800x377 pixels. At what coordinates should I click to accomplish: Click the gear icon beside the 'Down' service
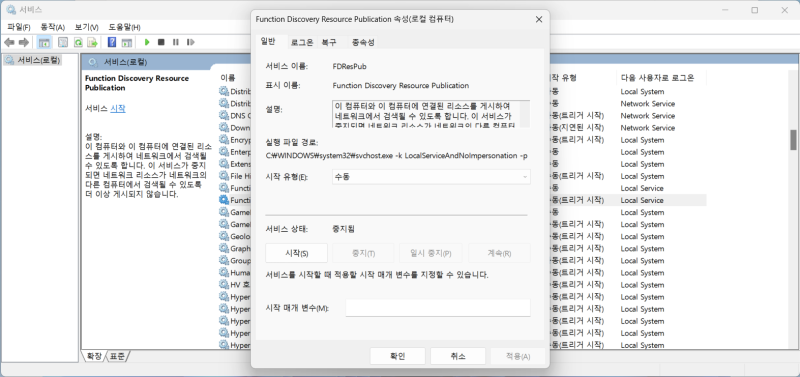click(x=223, y=128)
